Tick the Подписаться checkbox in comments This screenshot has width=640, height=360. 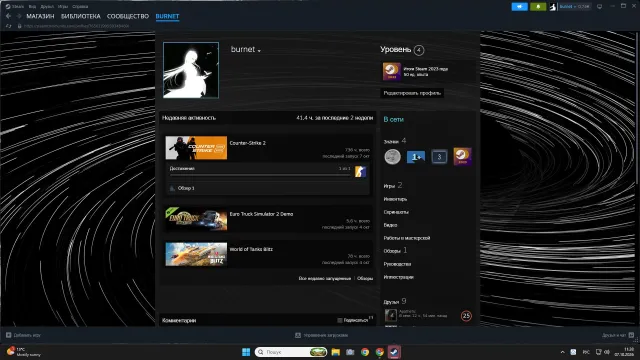340,320
